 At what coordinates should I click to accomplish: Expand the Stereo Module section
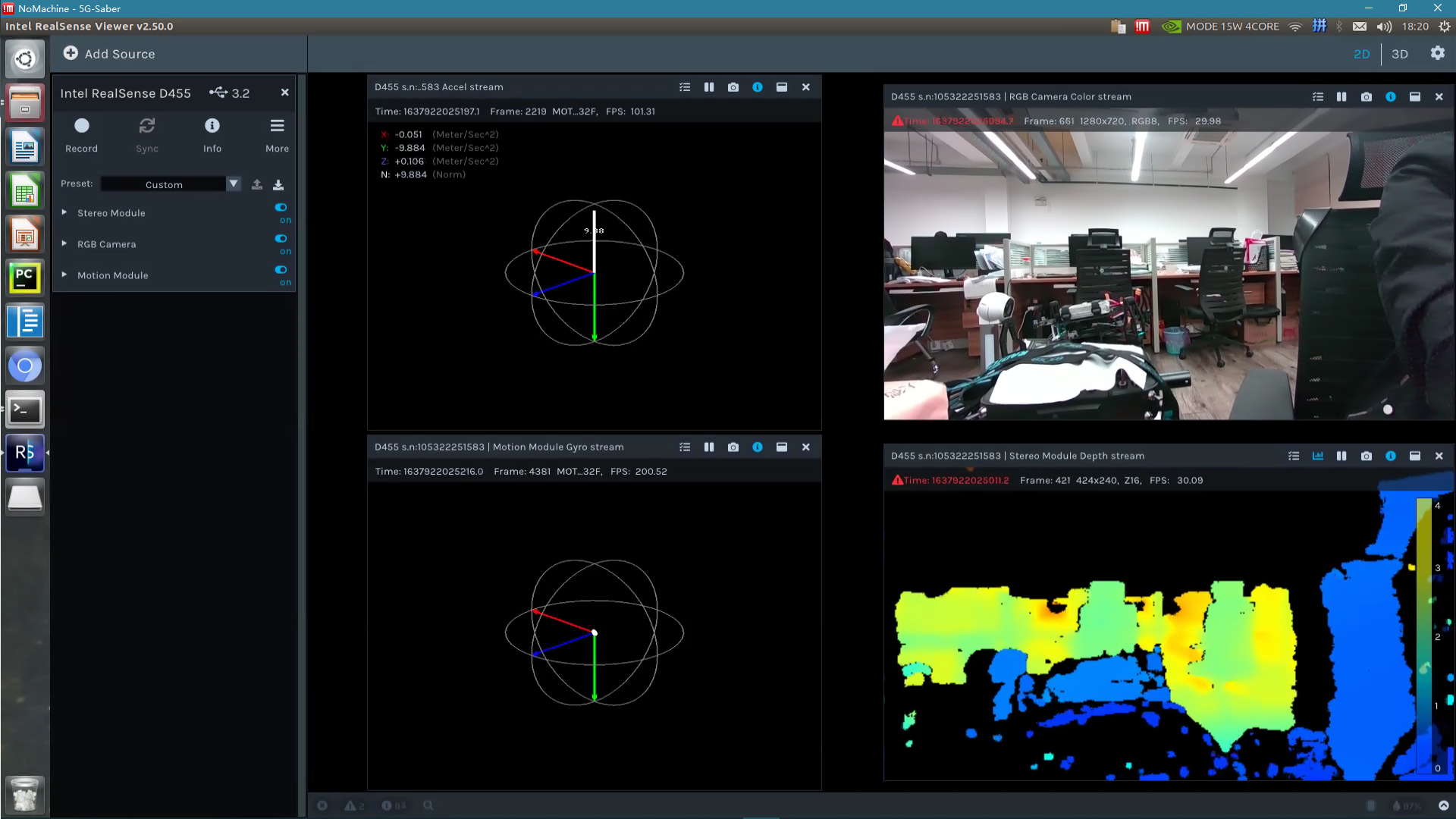coord(64,213)
